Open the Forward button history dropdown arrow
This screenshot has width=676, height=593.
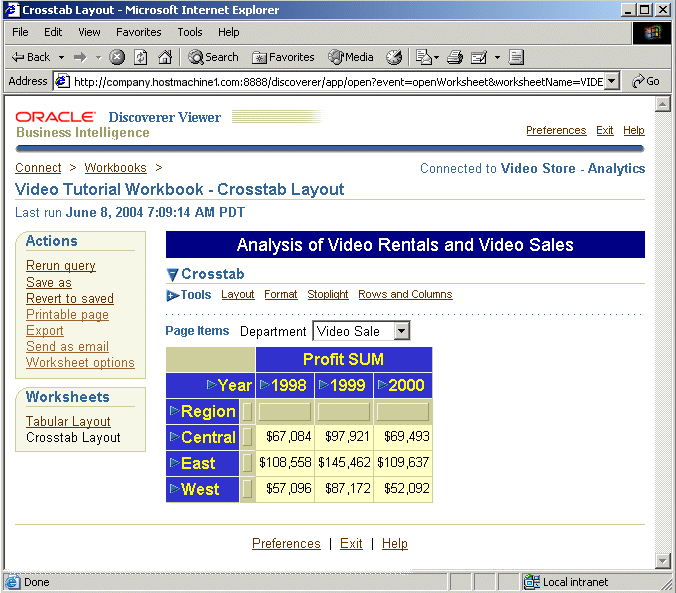98,57
